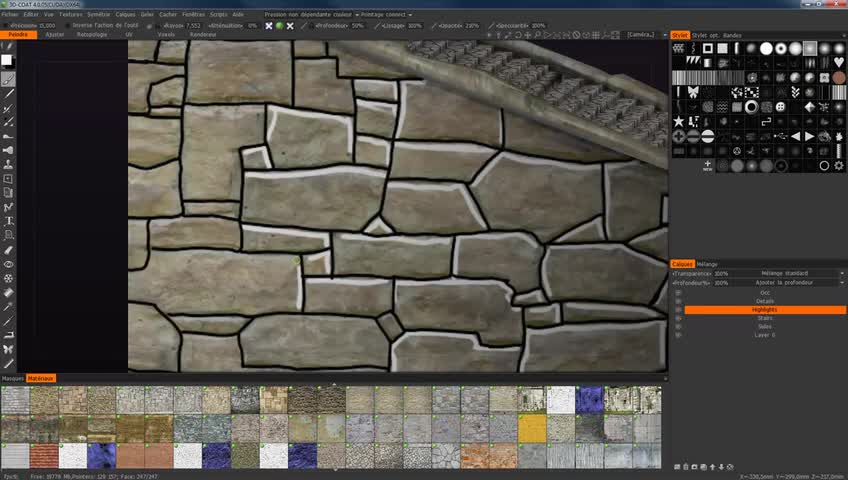
Task: Click the New brush plus icon
Action: (x=707, y=165)
